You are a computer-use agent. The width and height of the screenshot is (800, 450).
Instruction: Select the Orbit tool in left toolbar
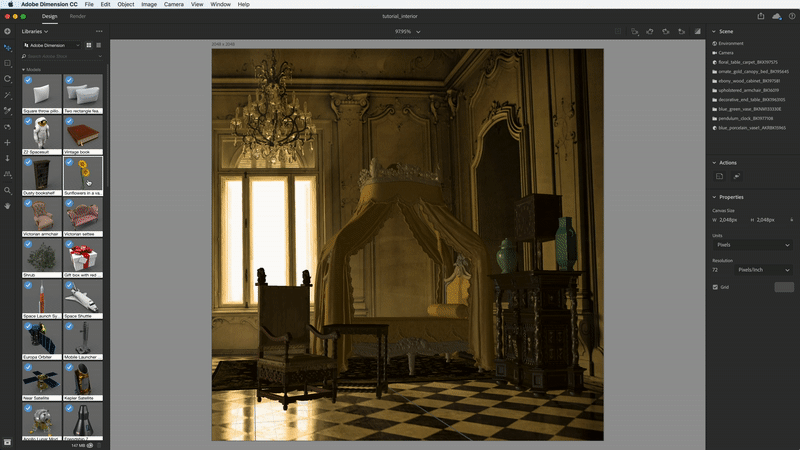(8, 78)
